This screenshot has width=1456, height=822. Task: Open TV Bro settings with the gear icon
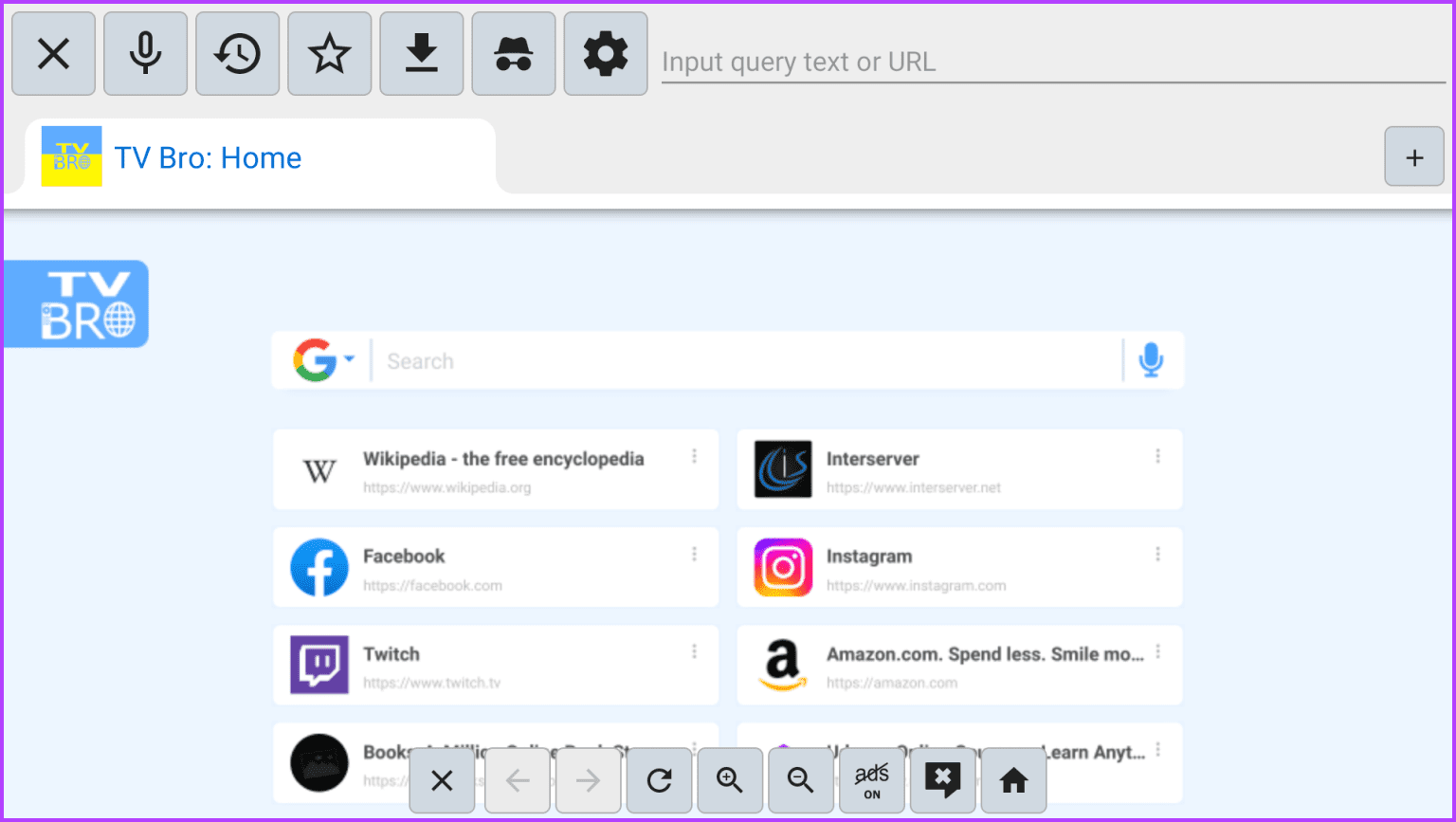click(605, 53)
